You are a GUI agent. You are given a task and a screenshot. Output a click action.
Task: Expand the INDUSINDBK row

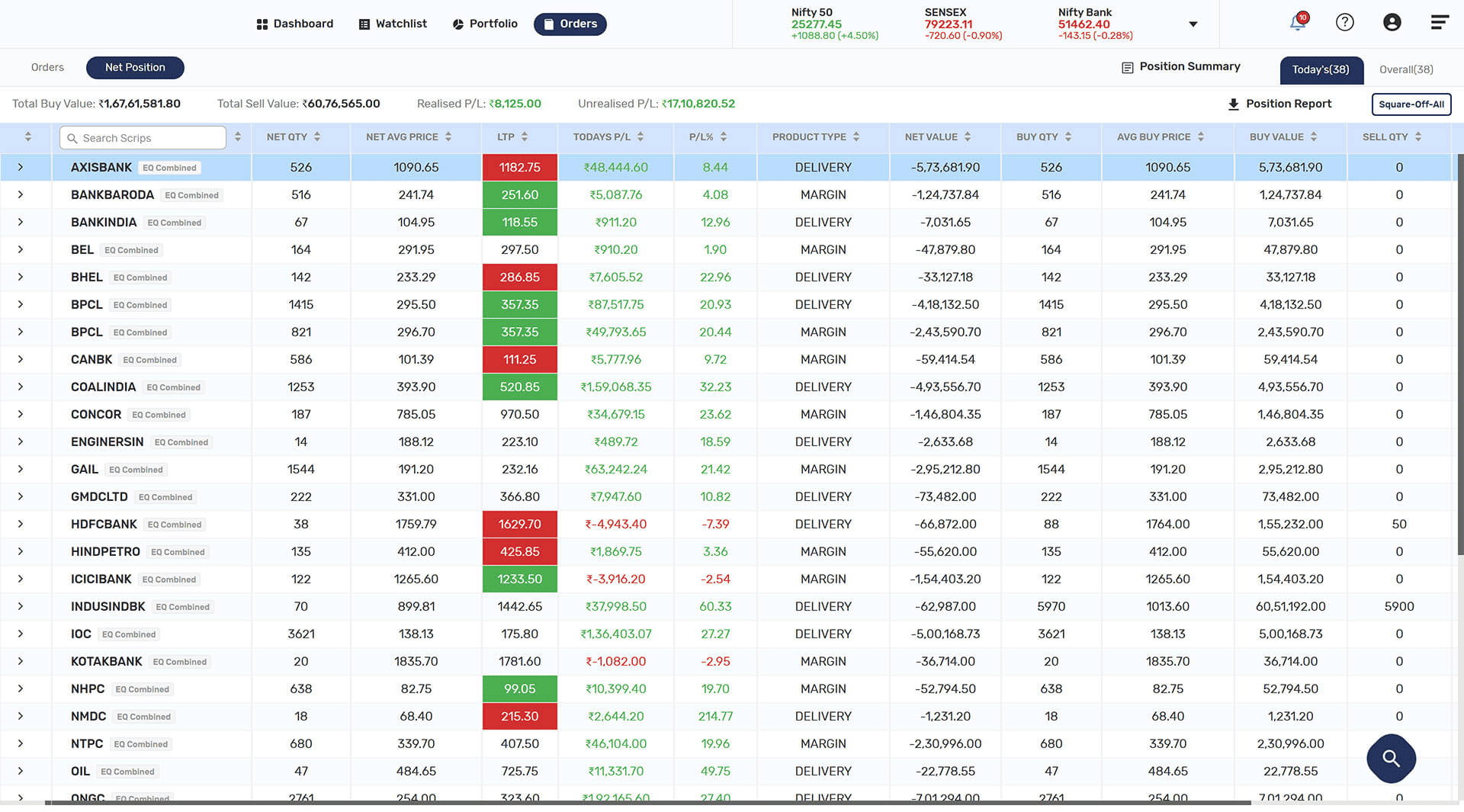coord(21,606)
